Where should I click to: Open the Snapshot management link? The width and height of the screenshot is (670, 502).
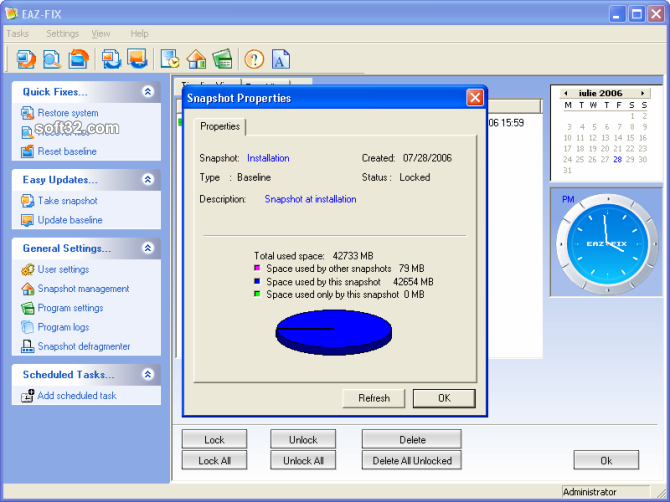pyautogui.click(x=83, y=289)
